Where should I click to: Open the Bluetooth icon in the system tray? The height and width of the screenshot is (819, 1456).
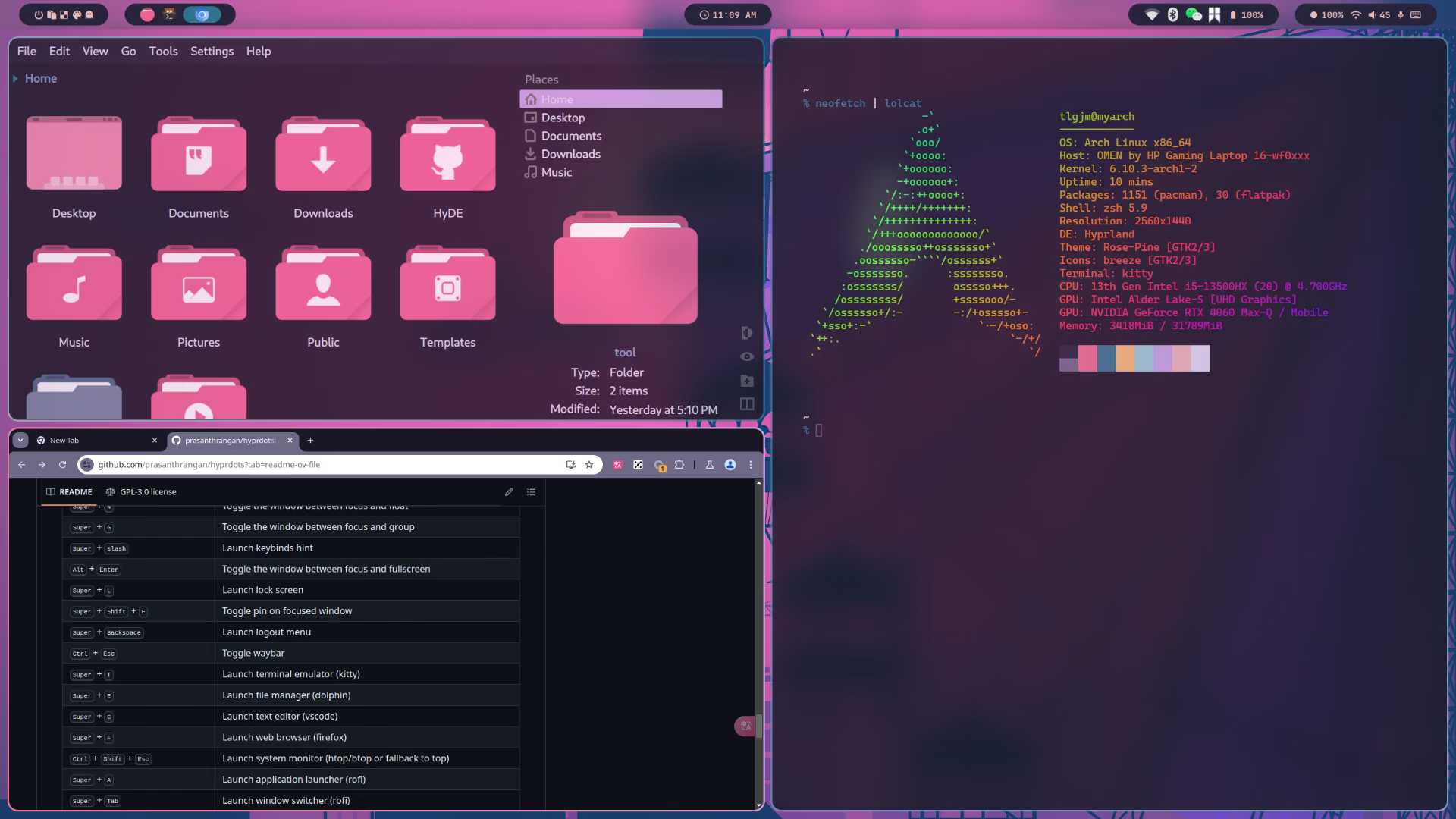pos(1173,14)
